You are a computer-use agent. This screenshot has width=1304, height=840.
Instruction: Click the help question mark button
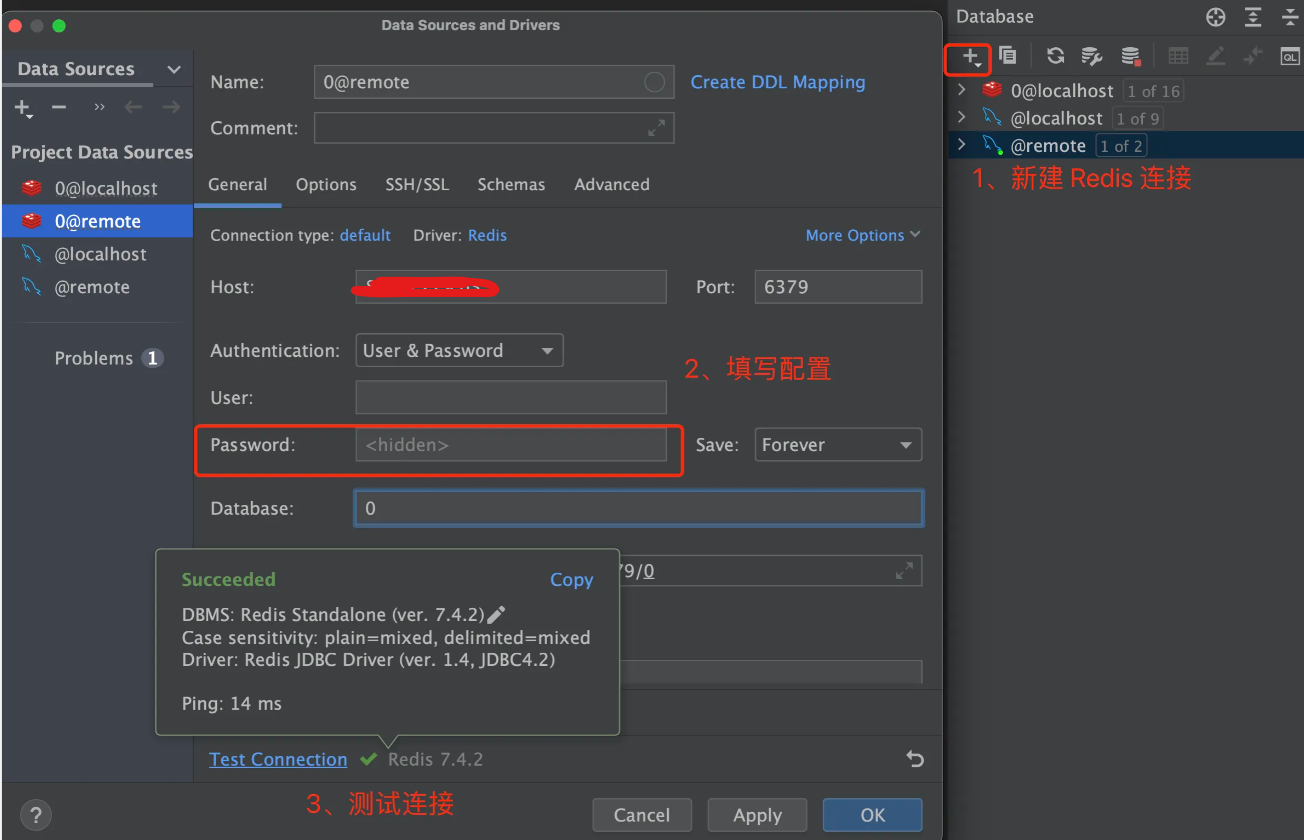[x=35, y=813]
